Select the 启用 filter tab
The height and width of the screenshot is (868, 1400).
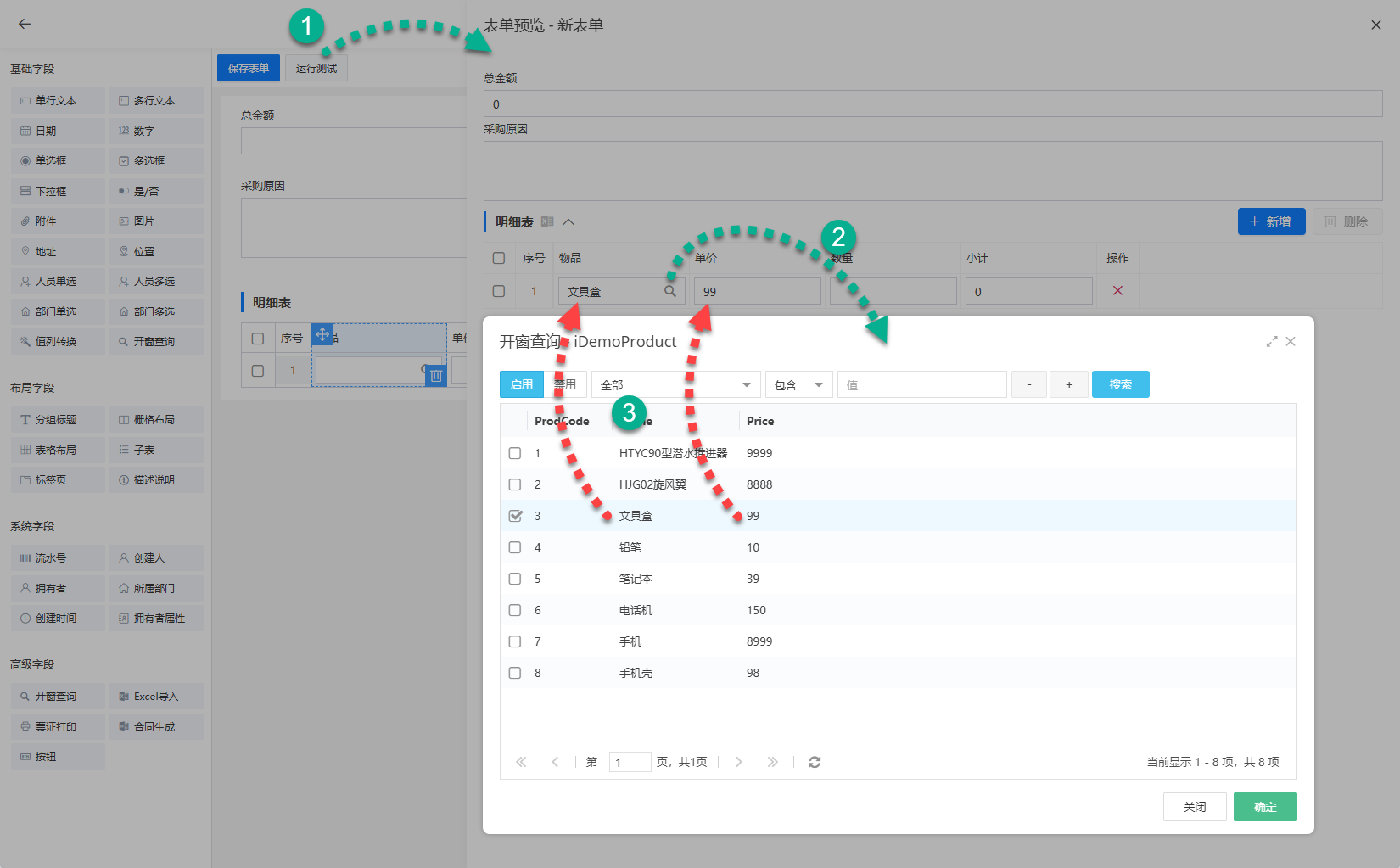(x=521, y=384)
